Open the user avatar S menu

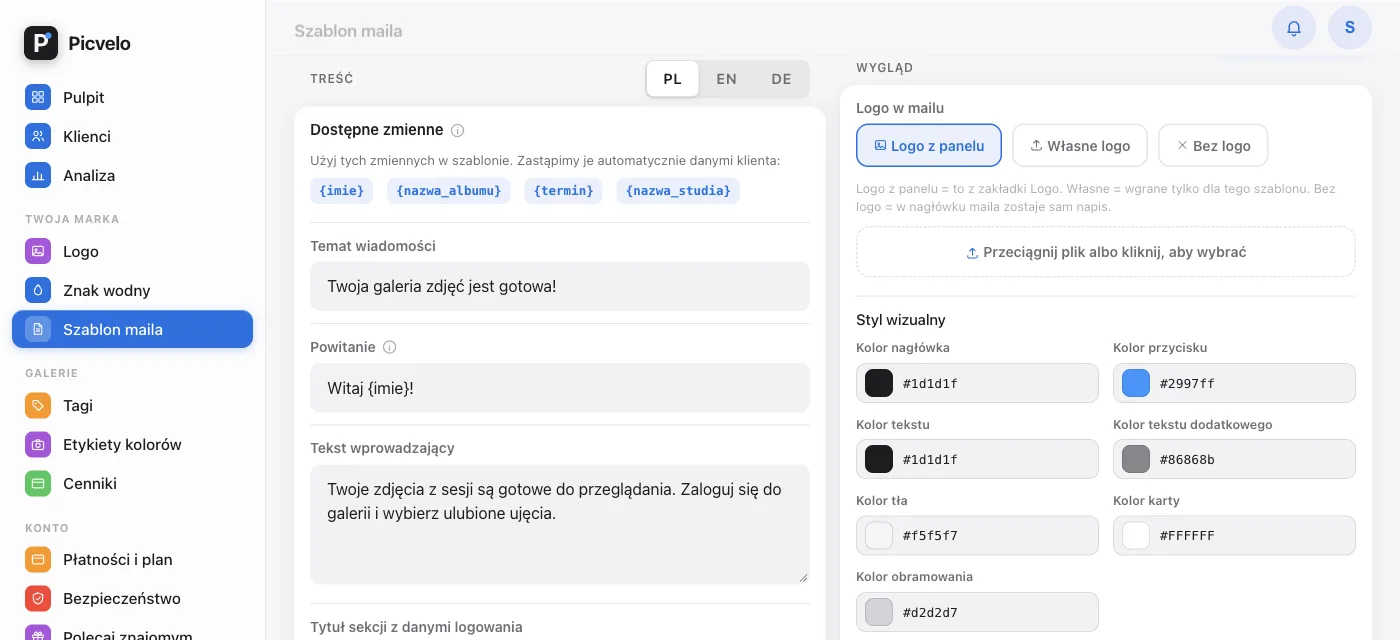click(1350, 28)
